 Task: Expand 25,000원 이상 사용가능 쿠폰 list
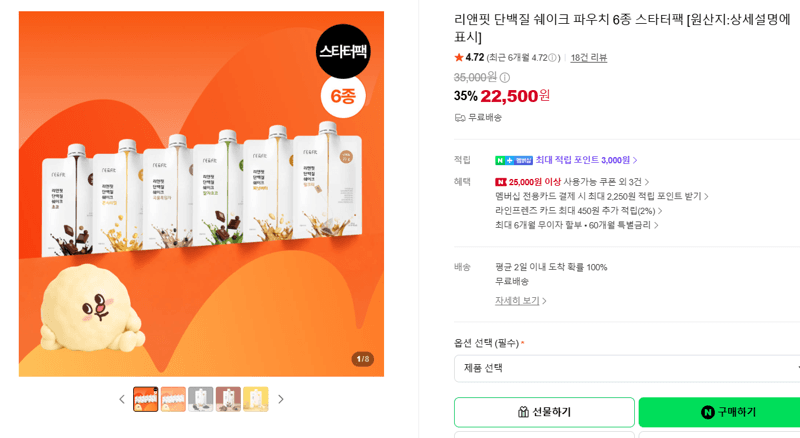(x=579, y=182)
